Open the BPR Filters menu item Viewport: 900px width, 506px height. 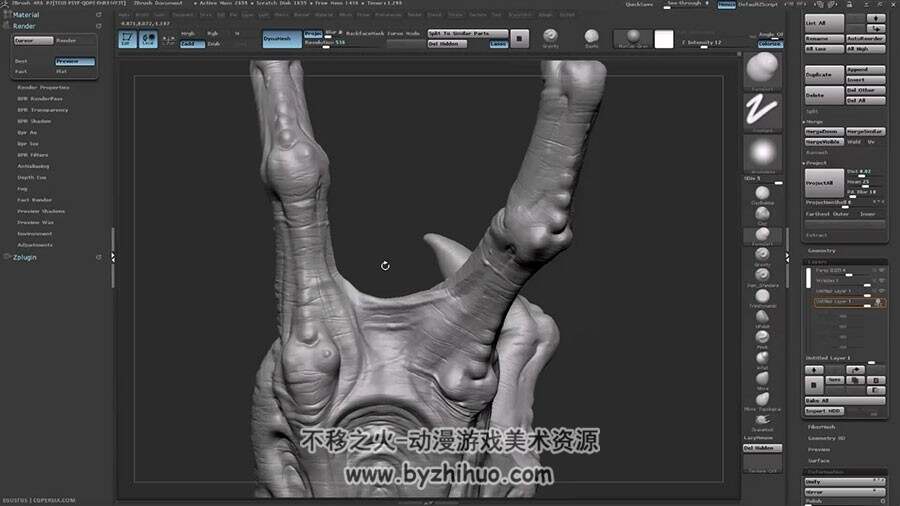click(33, 155)
